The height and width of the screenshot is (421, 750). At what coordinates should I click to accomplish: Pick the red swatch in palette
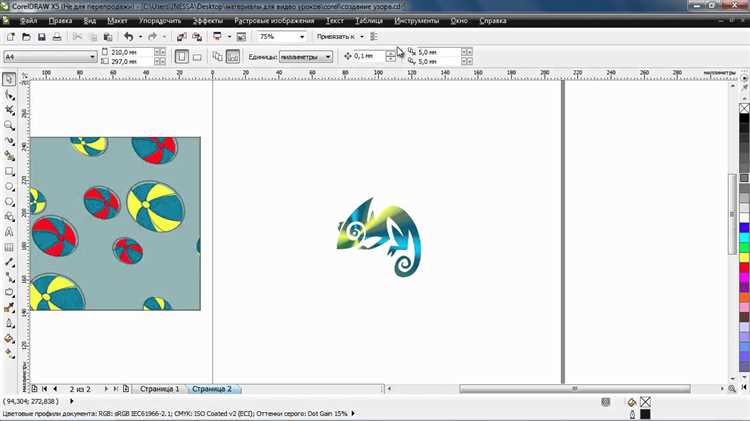click(x=744, y=268)
